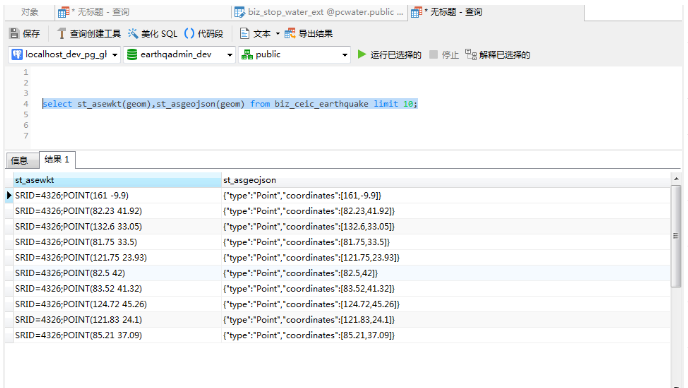Click line number 4 in editor gutter
This screenshot has width=688, height=388.
pyautogui.click(x=26, y=104)
